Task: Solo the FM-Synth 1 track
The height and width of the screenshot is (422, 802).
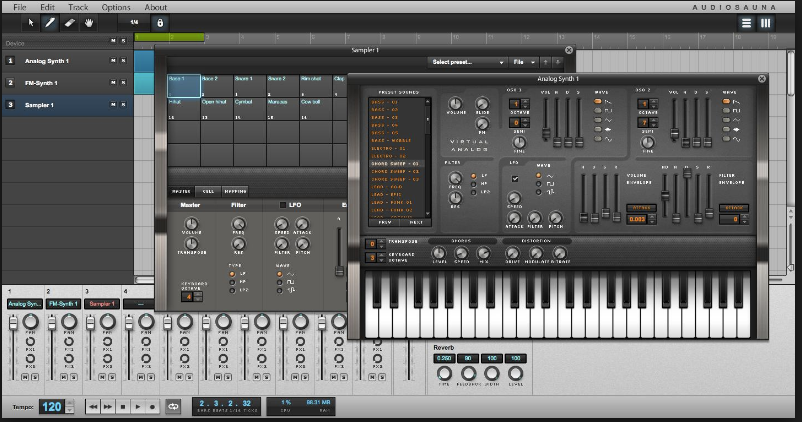Action: 123,82
